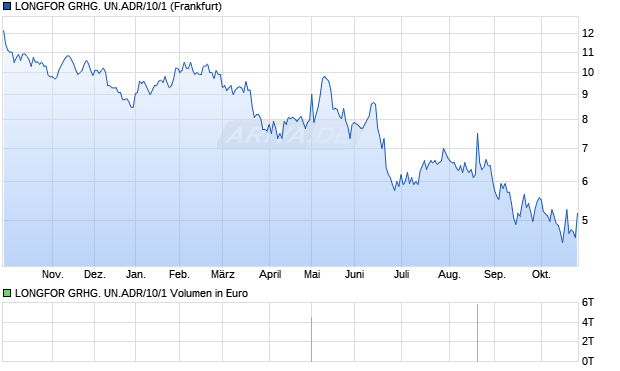Click the price spike peak in late August
The image size is (620, 371).
(478, 134)
